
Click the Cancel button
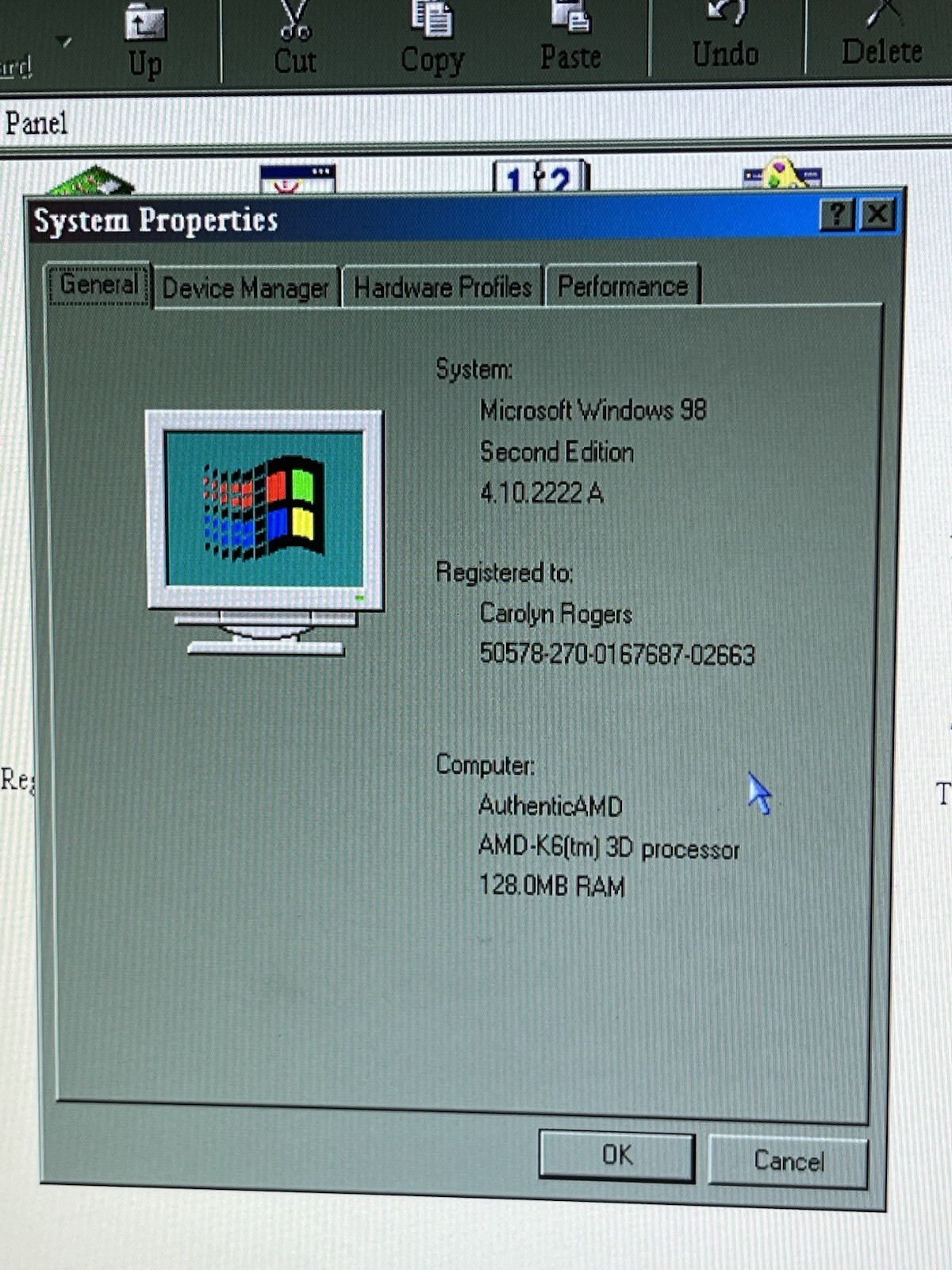[789, 1161]
